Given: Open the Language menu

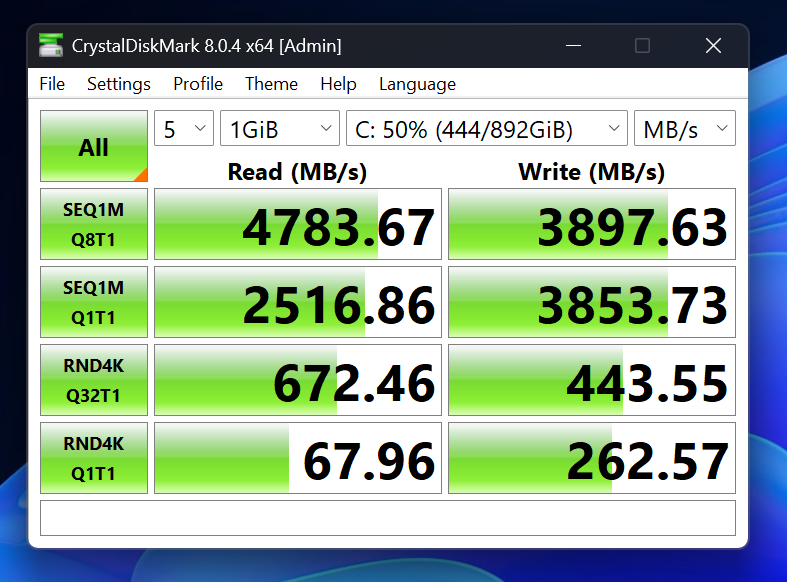Looking at the screenshot, I should coord(418,84).
